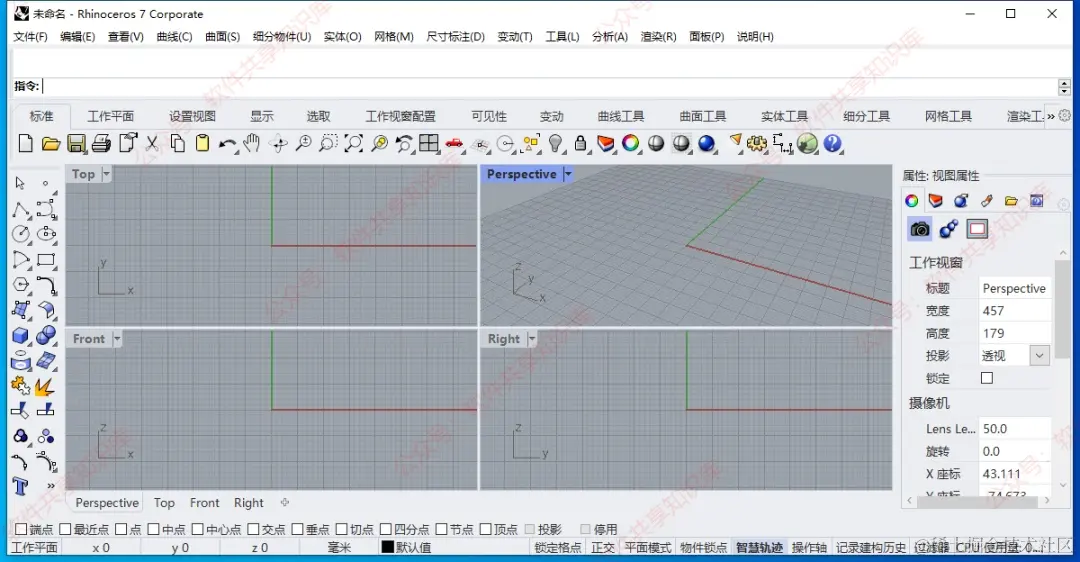Enable the 最近点 osnap checkbox

(x=65, y=529)
